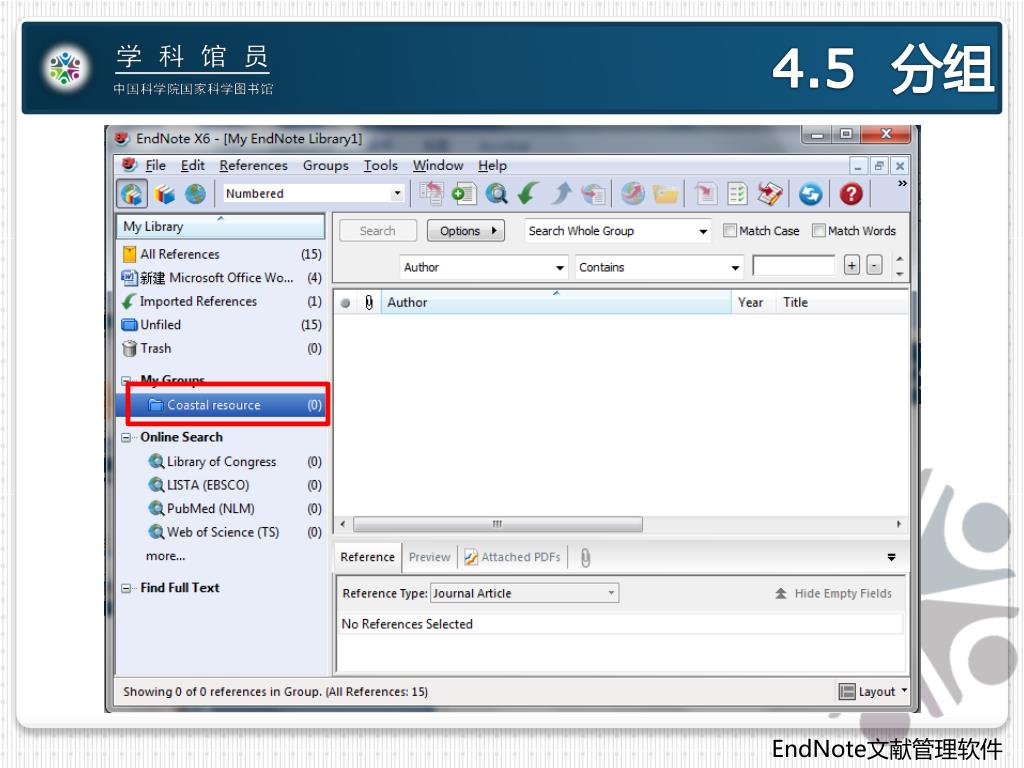1024x768 pixels.
Task: Click the paperclip column header icon
Action: (369, 302)
